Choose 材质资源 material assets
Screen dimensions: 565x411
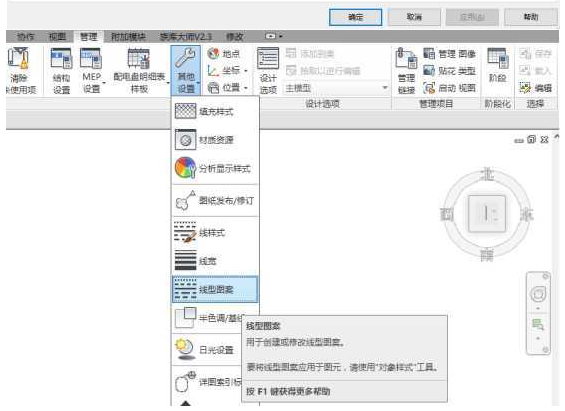coord(215,140)
